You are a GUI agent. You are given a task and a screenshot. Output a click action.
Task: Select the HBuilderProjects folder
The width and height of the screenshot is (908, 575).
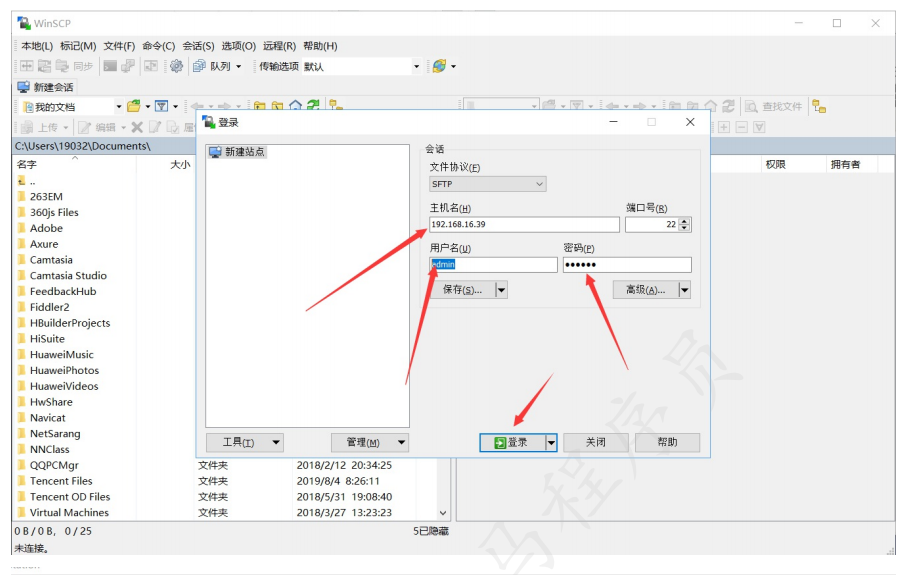(69, 323)
